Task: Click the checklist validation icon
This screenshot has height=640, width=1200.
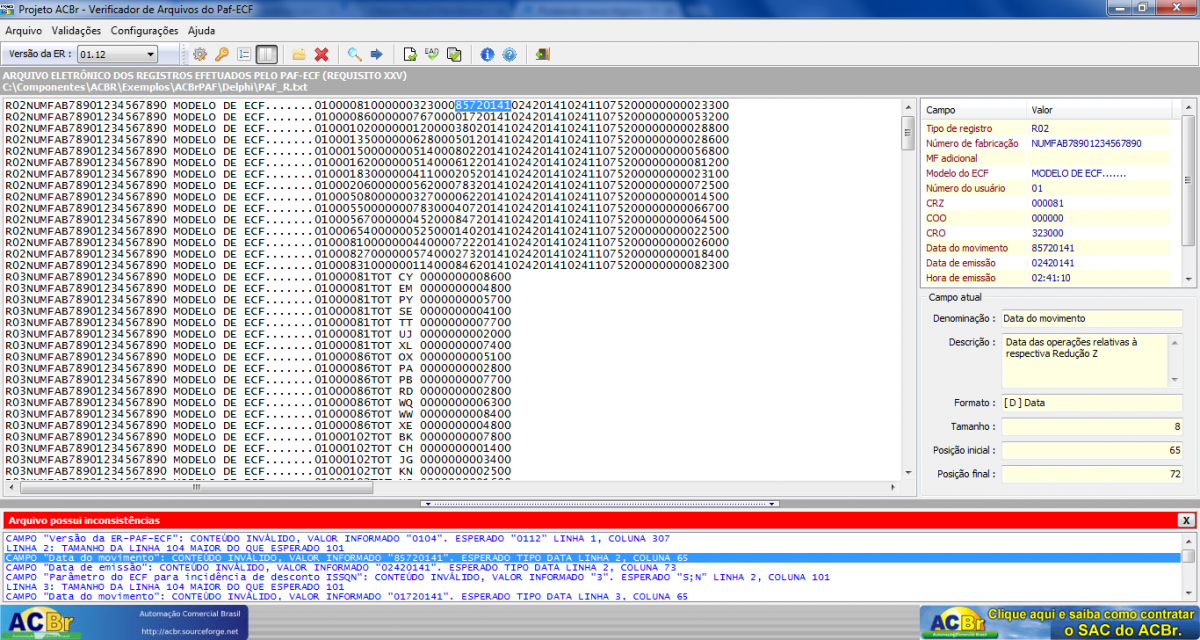Action: tap(454, 54)
